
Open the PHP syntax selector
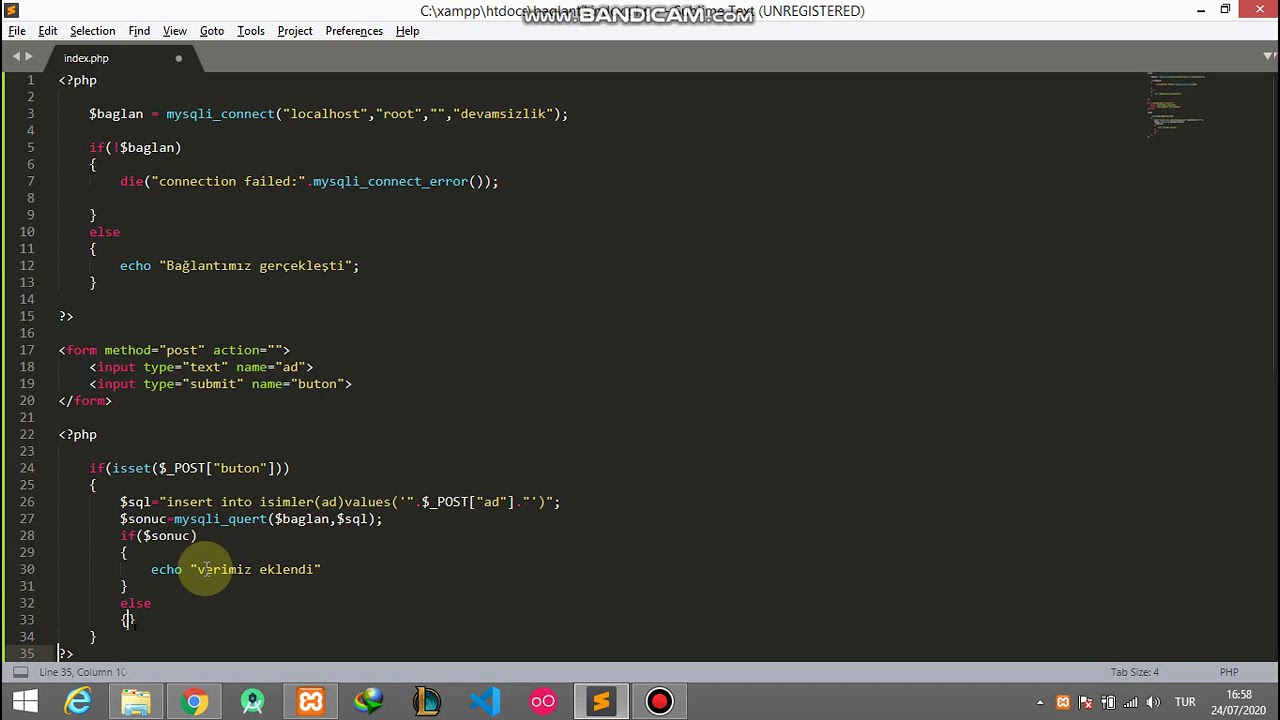(1229, 672)
